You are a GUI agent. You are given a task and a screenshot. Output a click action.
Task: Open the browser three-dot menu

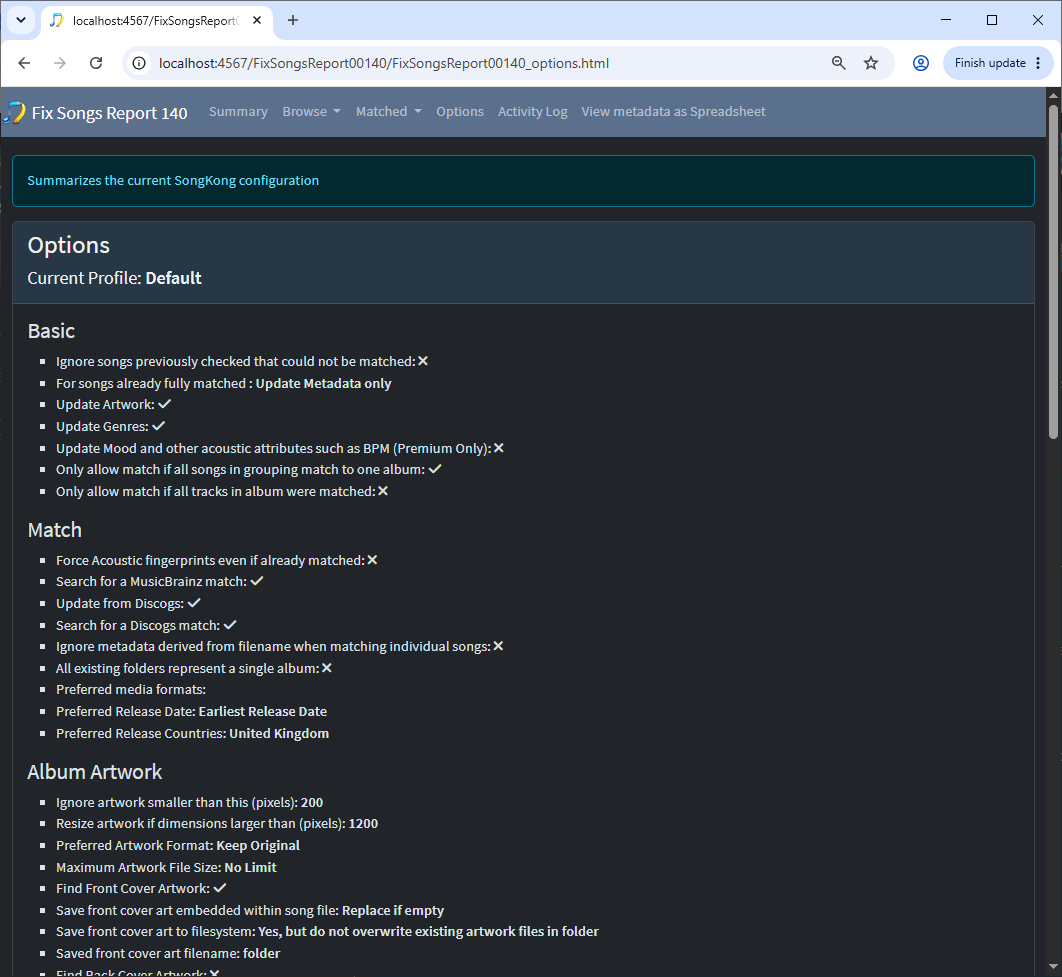pyautogui.click(x=1038, y=63)
